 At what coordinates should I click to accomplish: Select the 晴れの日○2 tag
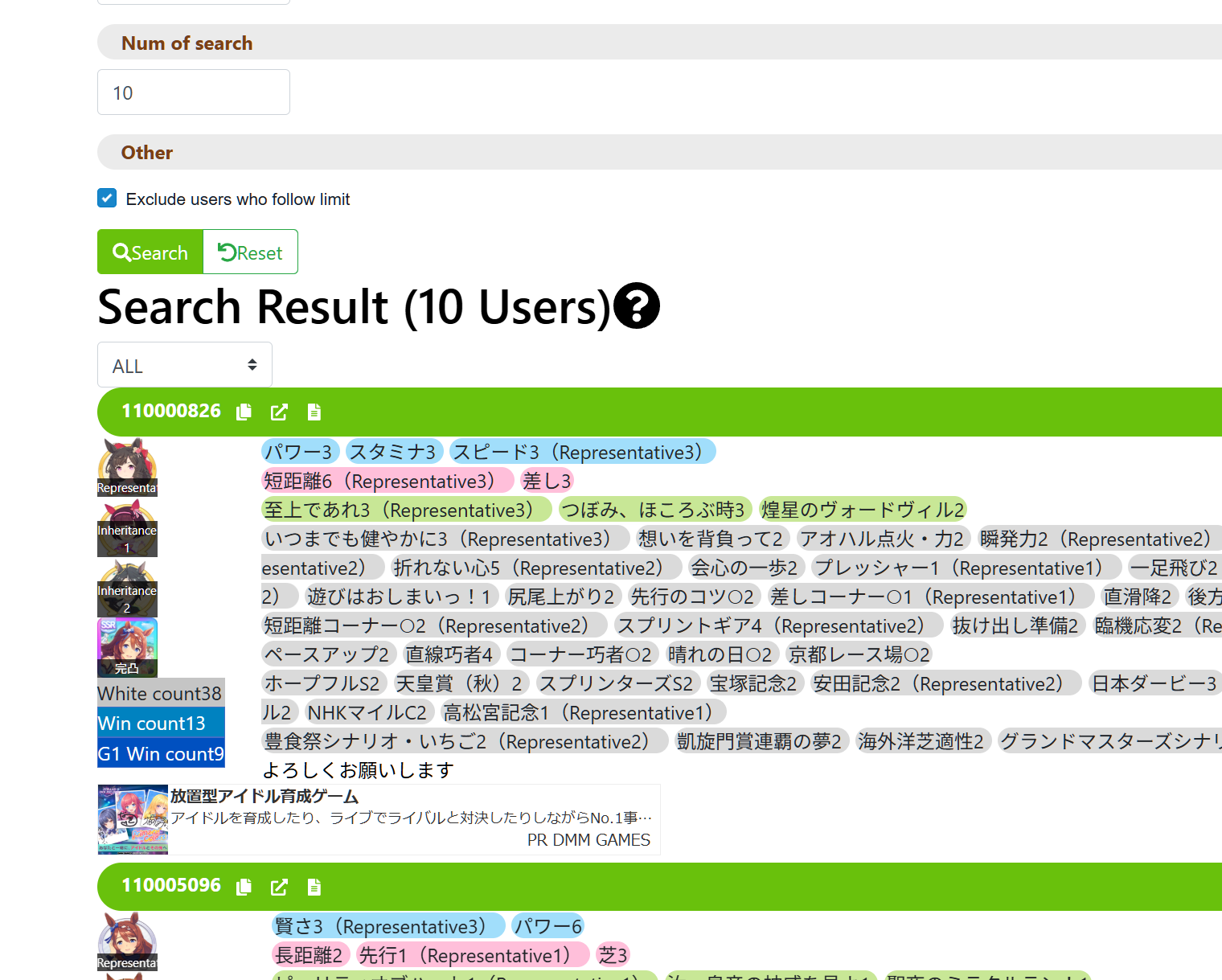[720, 654]
